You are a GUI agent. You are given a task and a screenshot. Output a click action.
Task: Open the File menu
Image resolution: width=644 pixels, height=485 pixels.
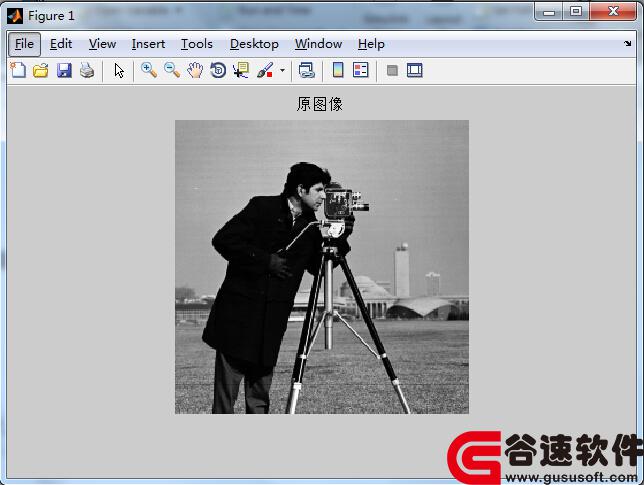point(24,44)
